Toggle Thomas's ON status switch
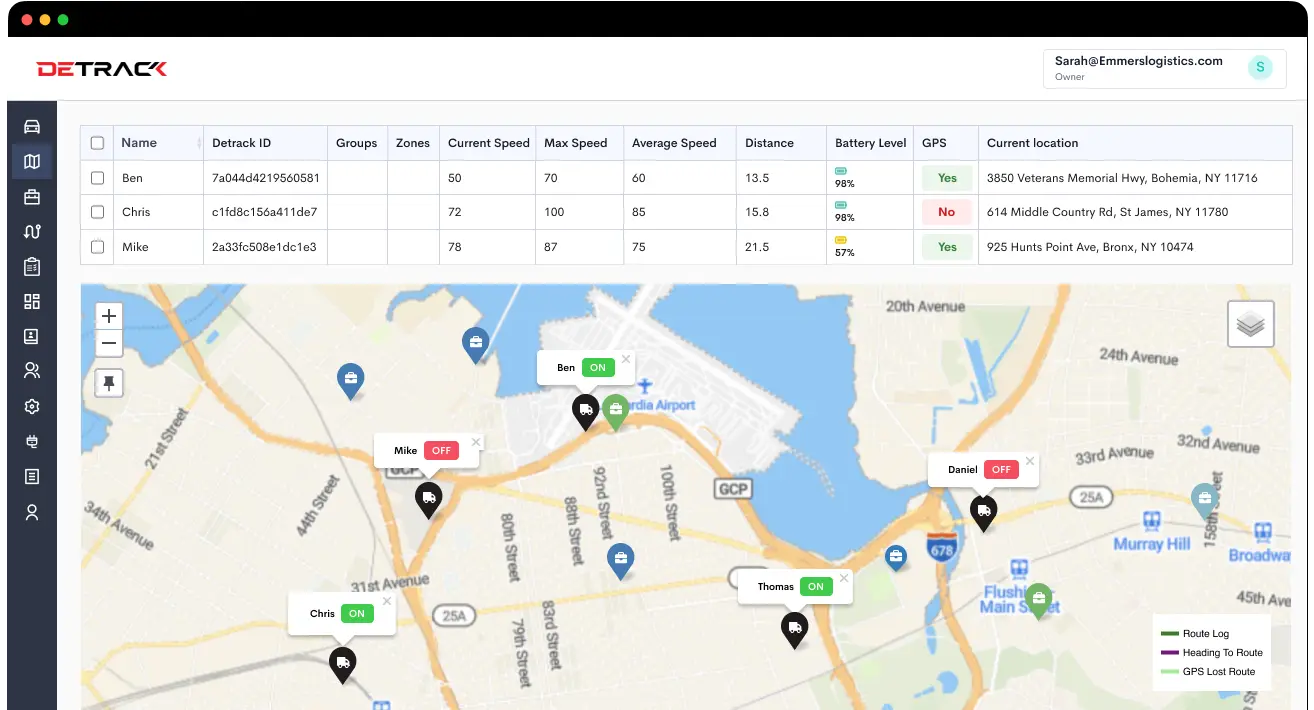Image resolution: width=1314 pixels, height=710 pixels. click(x=816, y=587)
